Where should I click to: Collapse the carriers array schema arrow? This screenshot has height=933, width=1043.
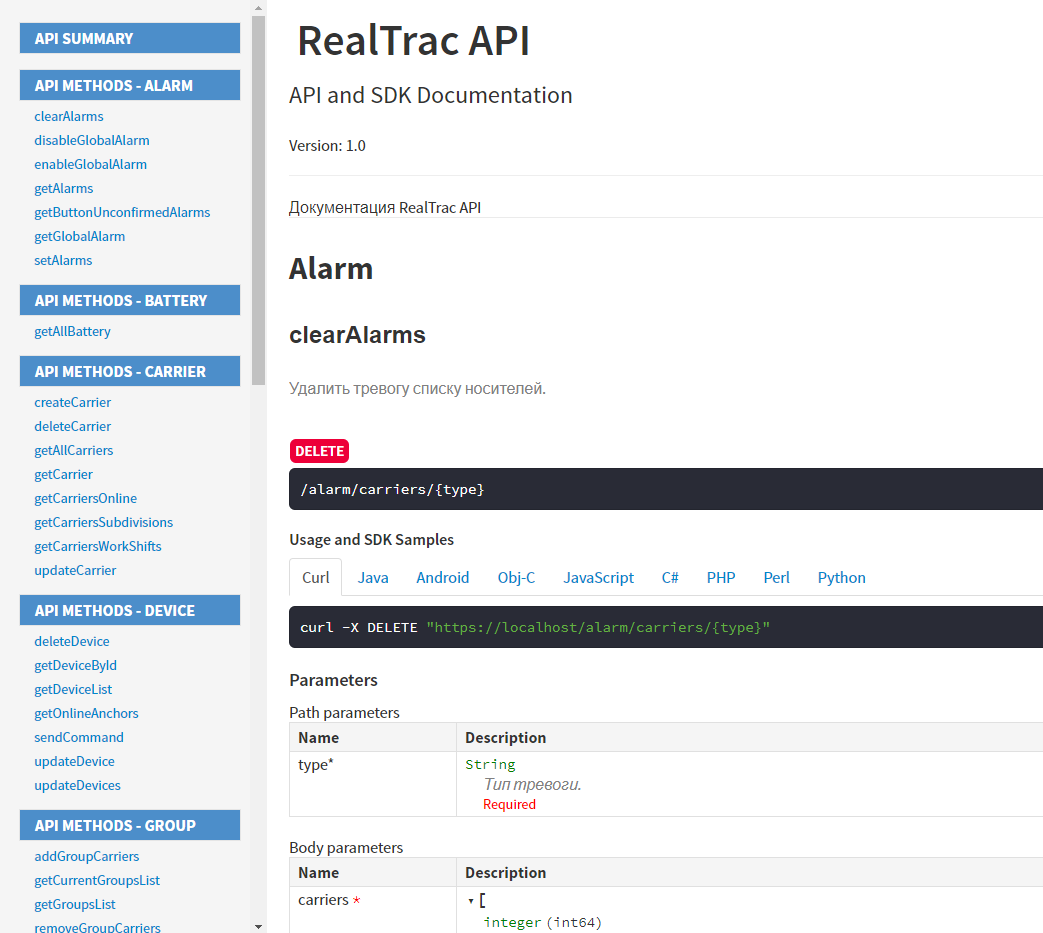click(471, 901)
